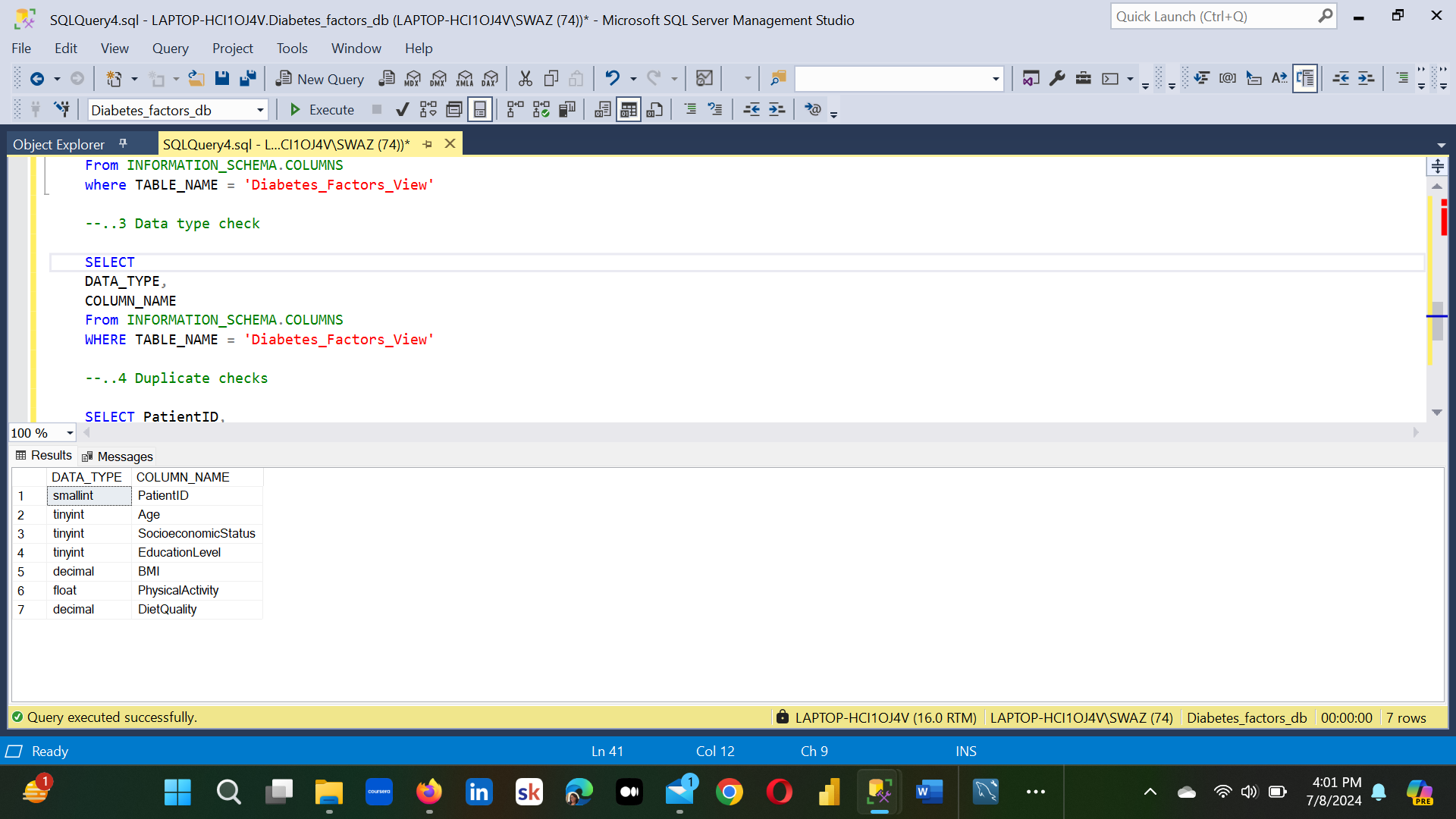
Task: Toggle the outlining/statement completion highlighted button
Action: coord(1305,78)
